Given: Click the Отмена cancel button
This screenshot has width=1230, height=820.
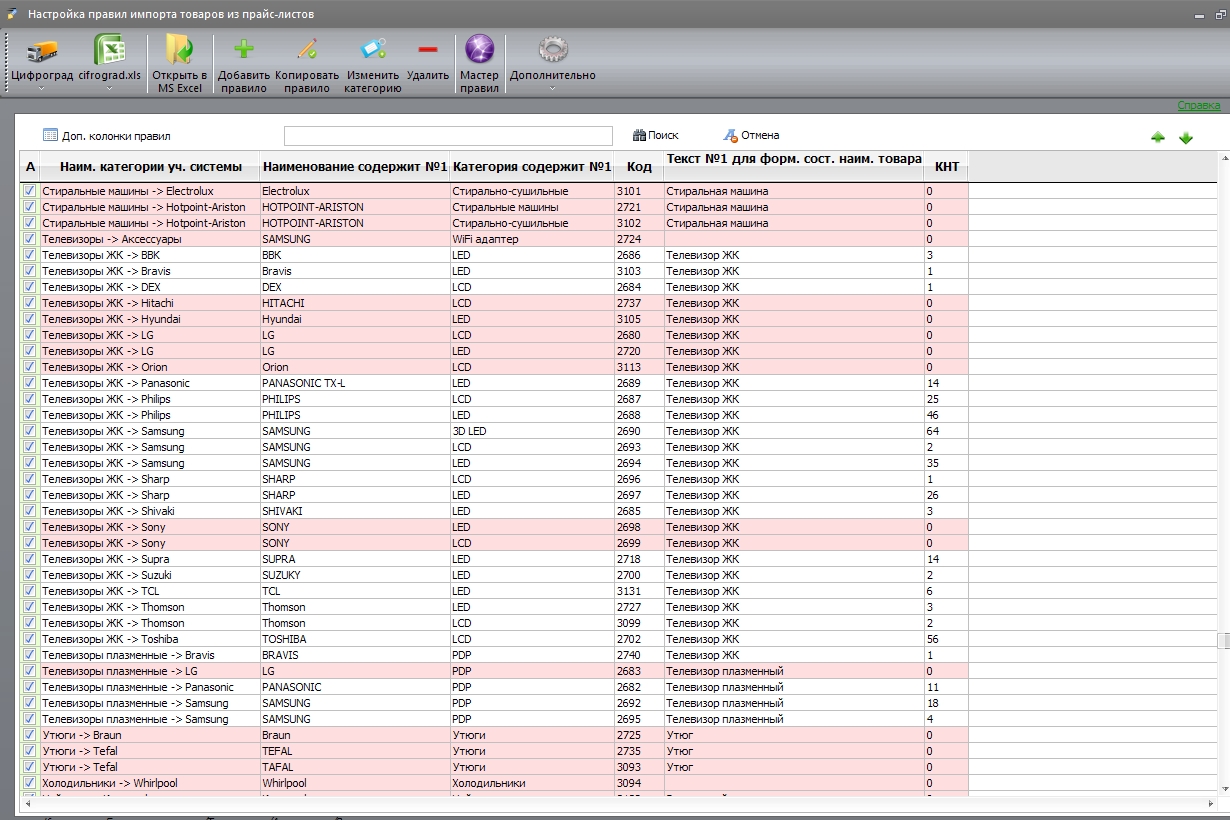Looking at the screenshot, I should click(751, 135).
